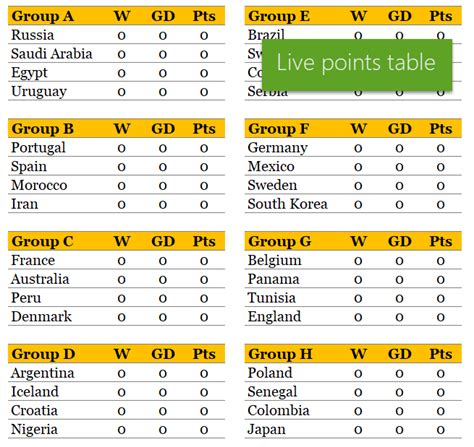Screen dimensions: 474x447
Task: Select Denmark's W value cell
Action: pyautogui.click(x=121, y=317)
